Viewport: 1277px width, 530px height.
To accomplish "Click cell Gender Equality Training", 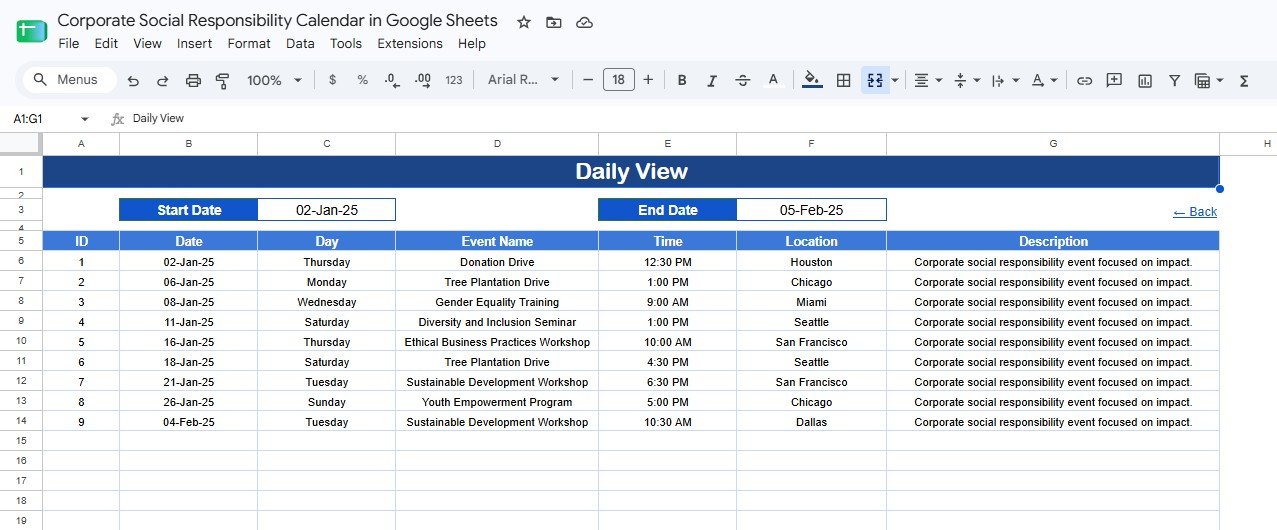I will coord(497,302).
